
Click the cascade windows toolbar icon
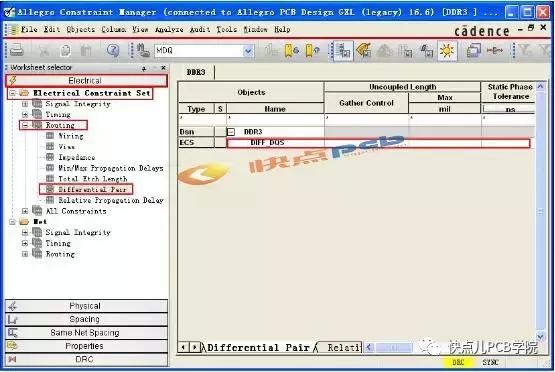click(473, 51)
